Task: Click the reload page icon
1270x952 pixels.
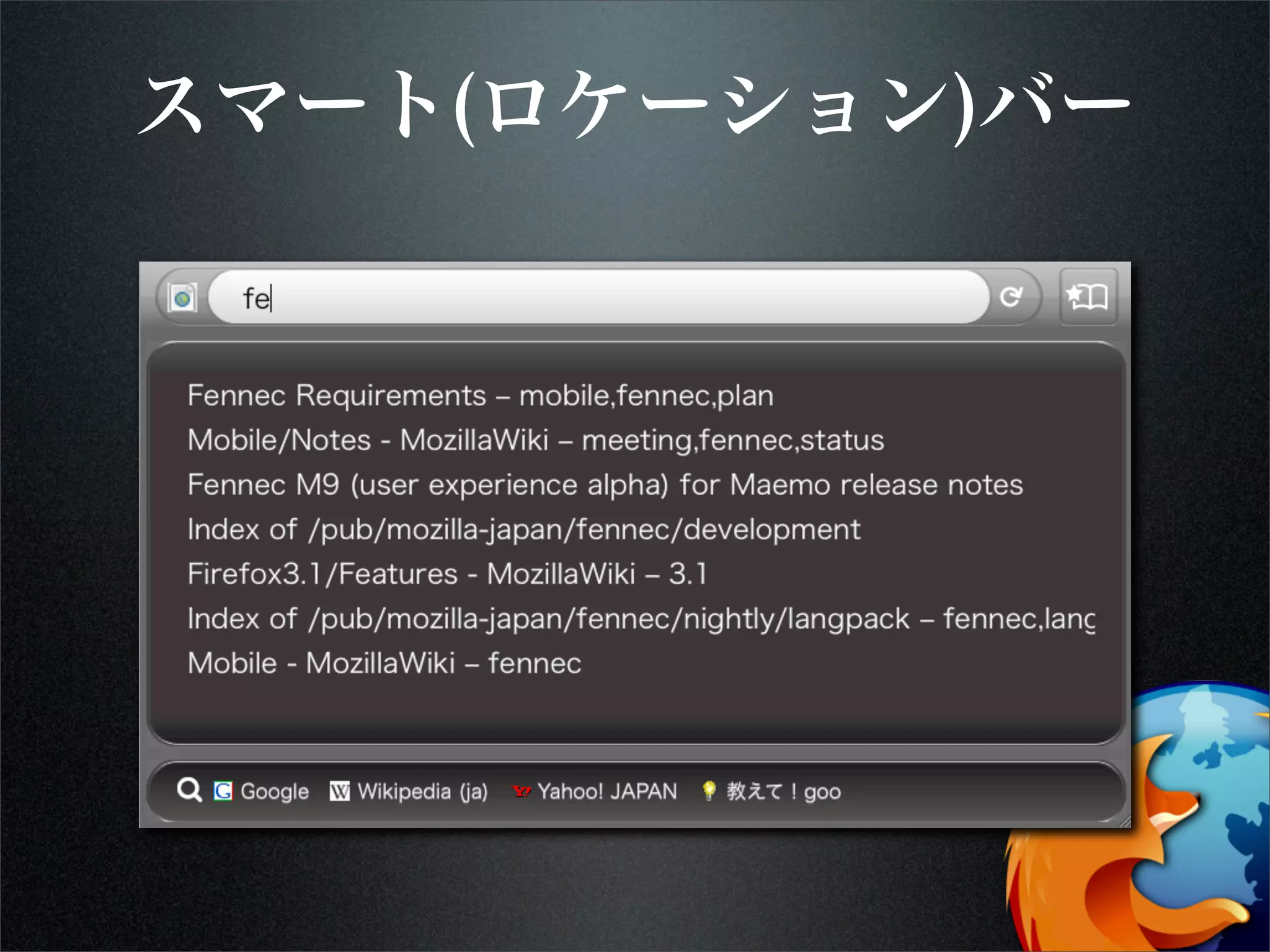Action: coord(1011,297)
